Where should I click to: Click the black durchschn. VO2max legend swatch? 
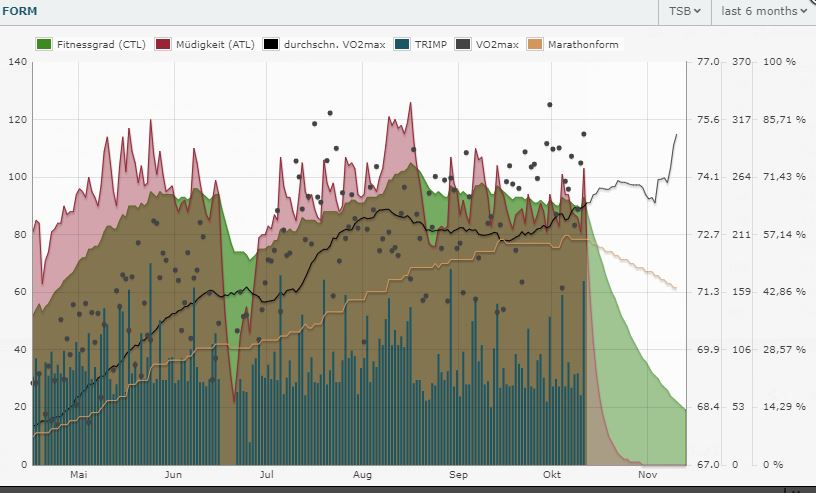(x=271, y=45)
